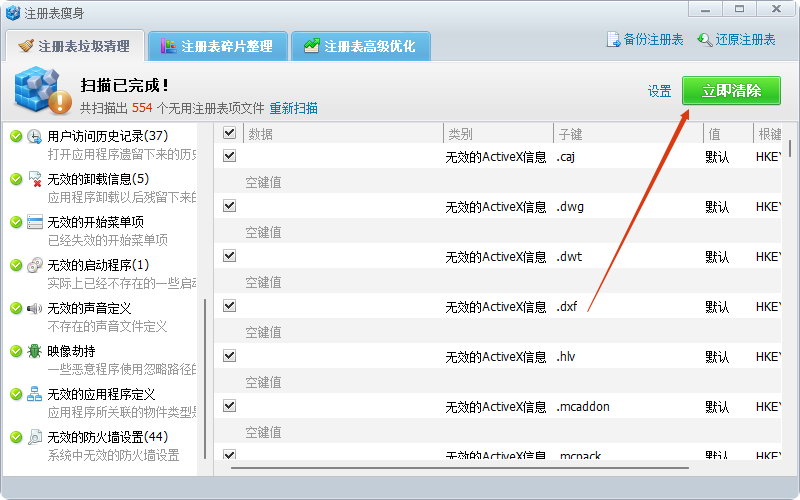Image resolution: width=800 pixels, height=500 pixels.
Task: Uncheck the .dwg registry entry checkbox
Action: pos(229,206)
